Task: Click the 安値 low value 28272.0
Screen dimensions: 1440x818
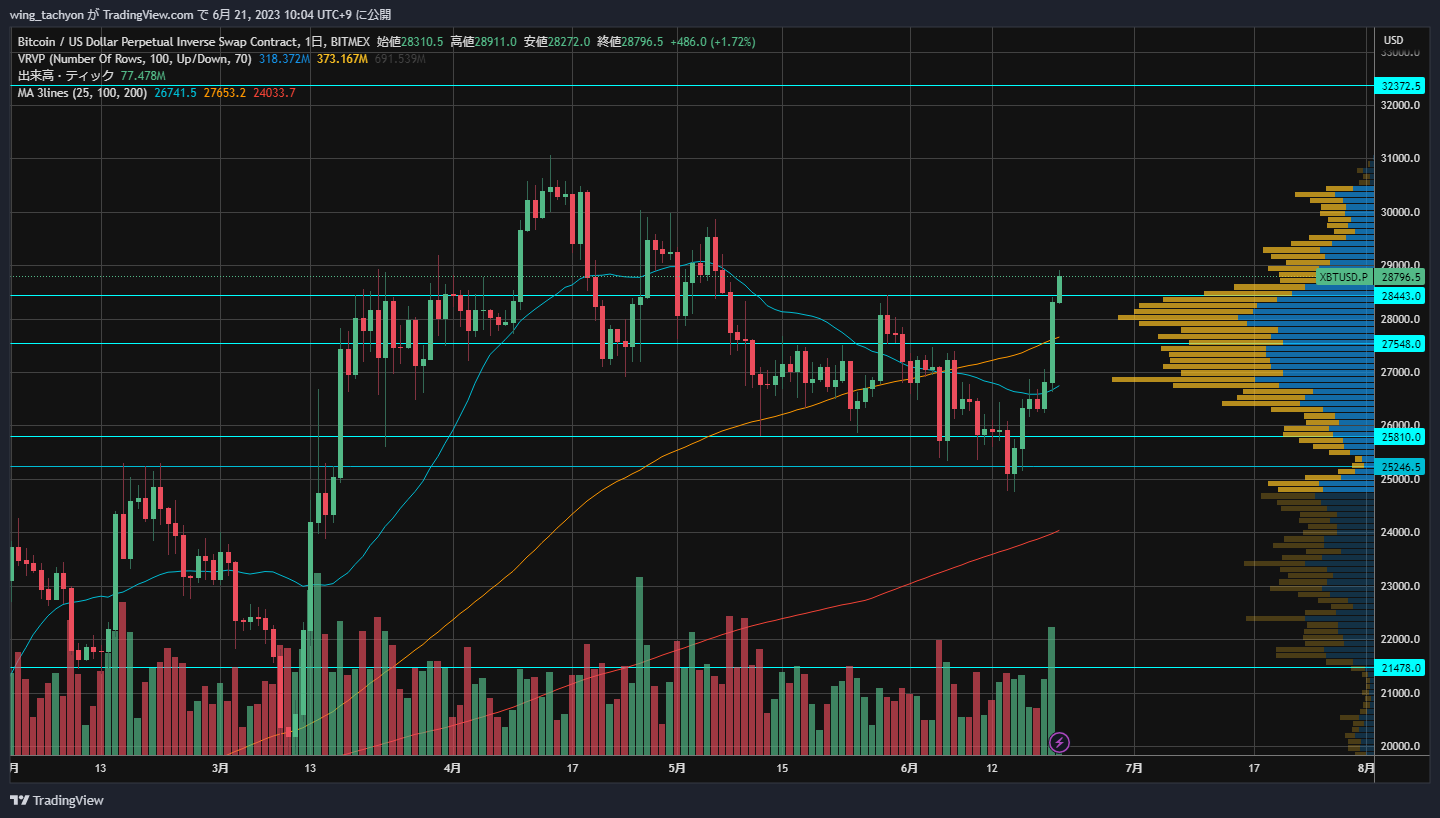Action: click(569, 42)
